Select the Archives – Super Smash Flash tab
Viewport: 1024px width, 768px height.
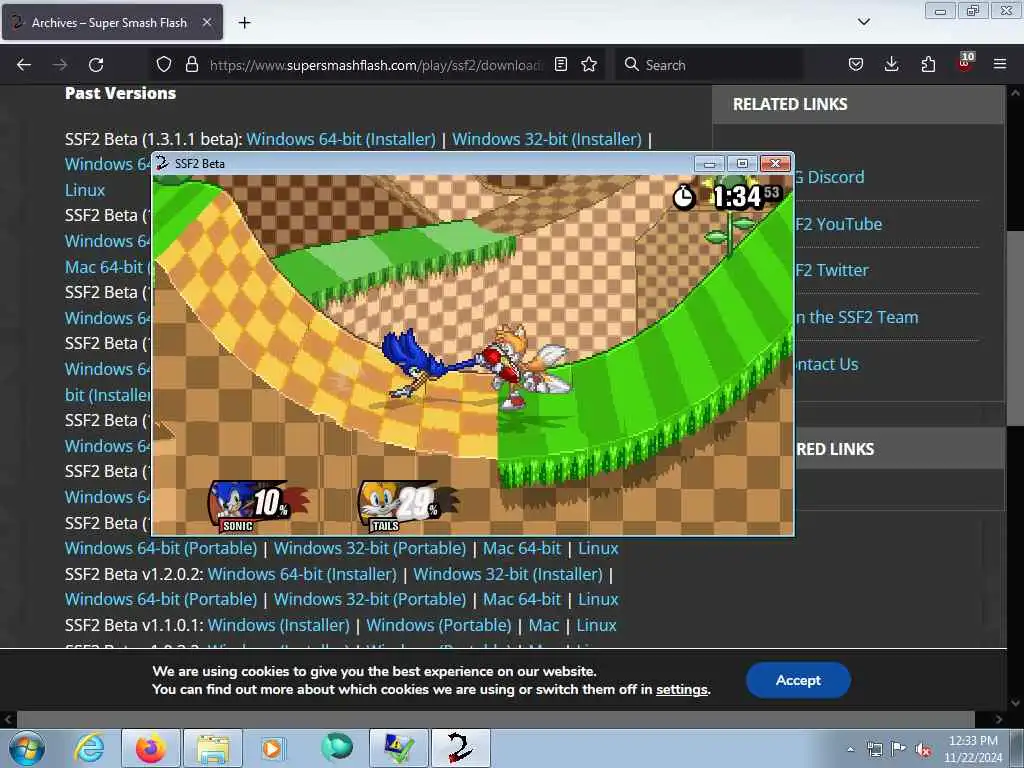[x=112, y=22]
